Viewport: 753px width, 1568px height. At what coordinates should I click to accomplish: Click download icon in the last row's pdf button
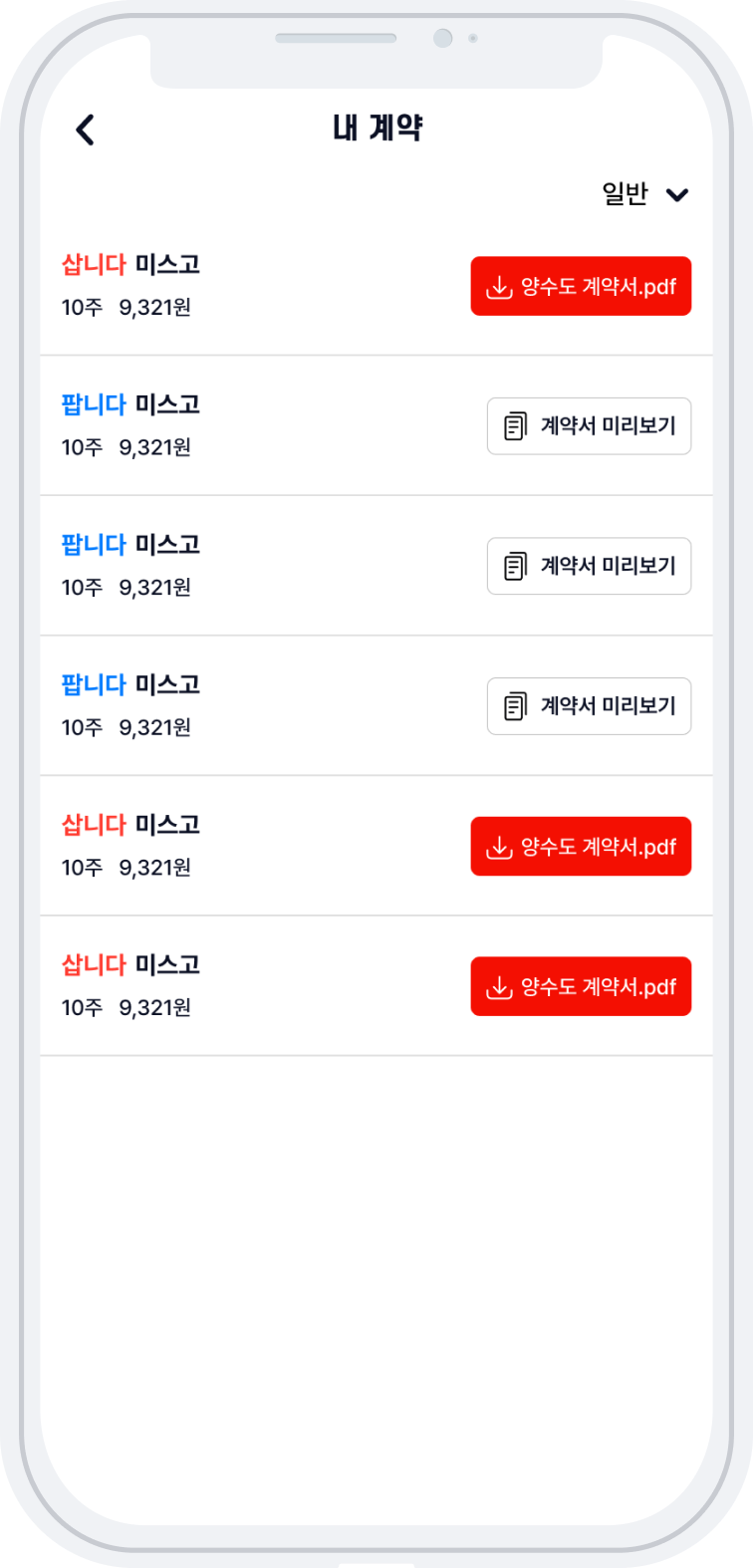498,987
